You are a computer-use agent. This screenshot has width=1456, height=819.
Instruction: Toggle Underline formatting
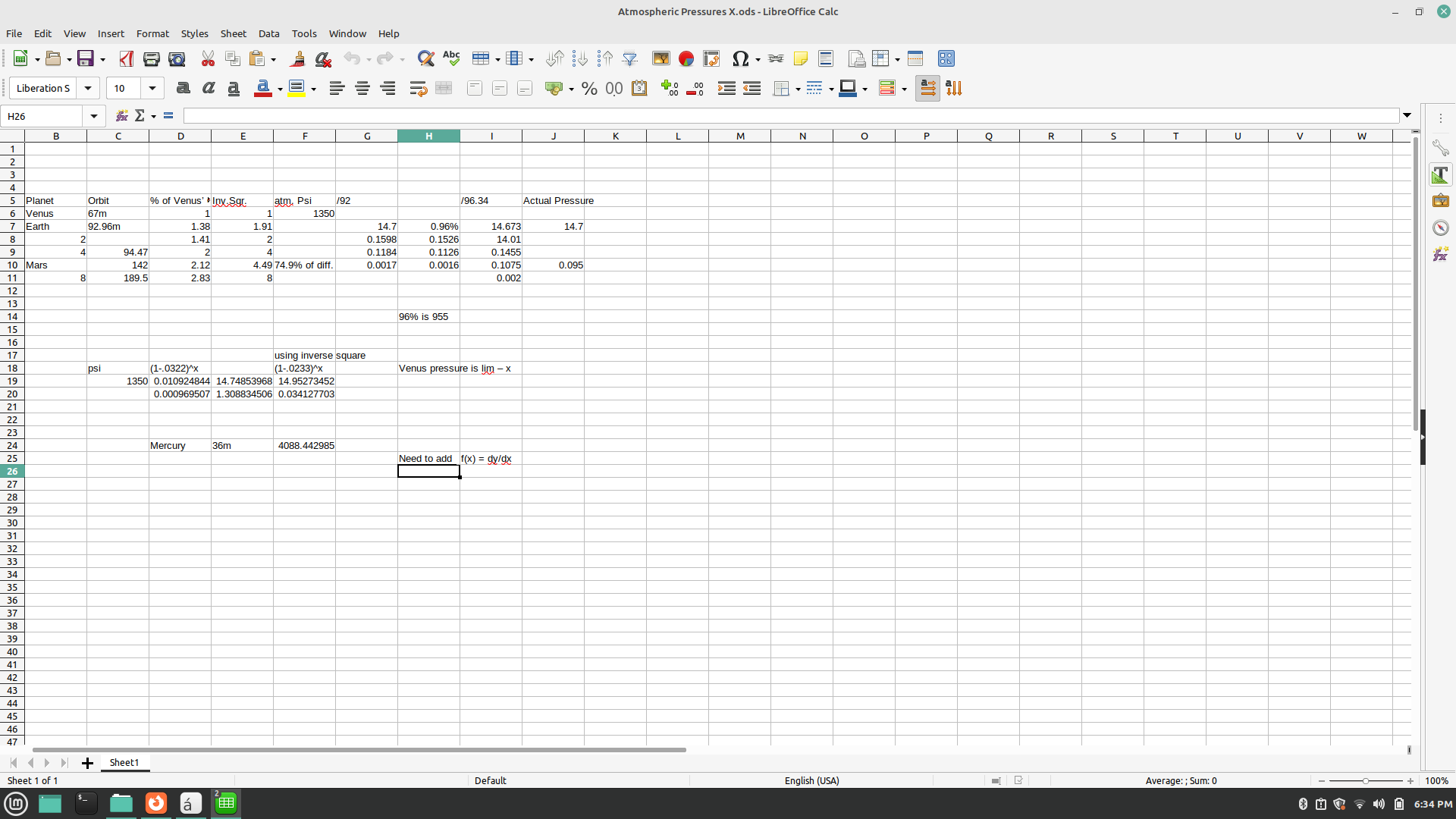[234, 89]
